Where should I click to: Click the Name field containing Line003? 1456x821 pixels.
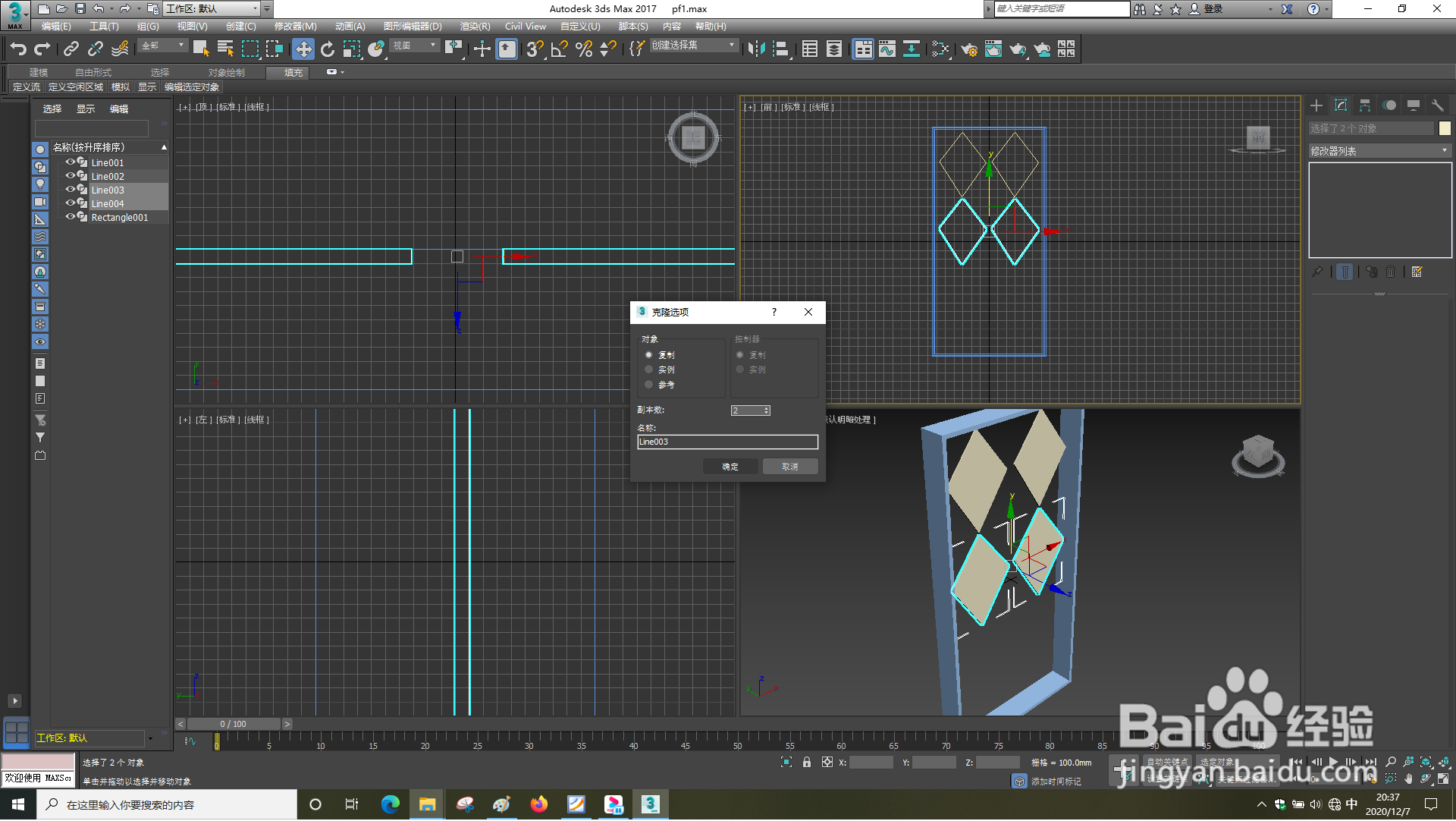pos(726,442)
